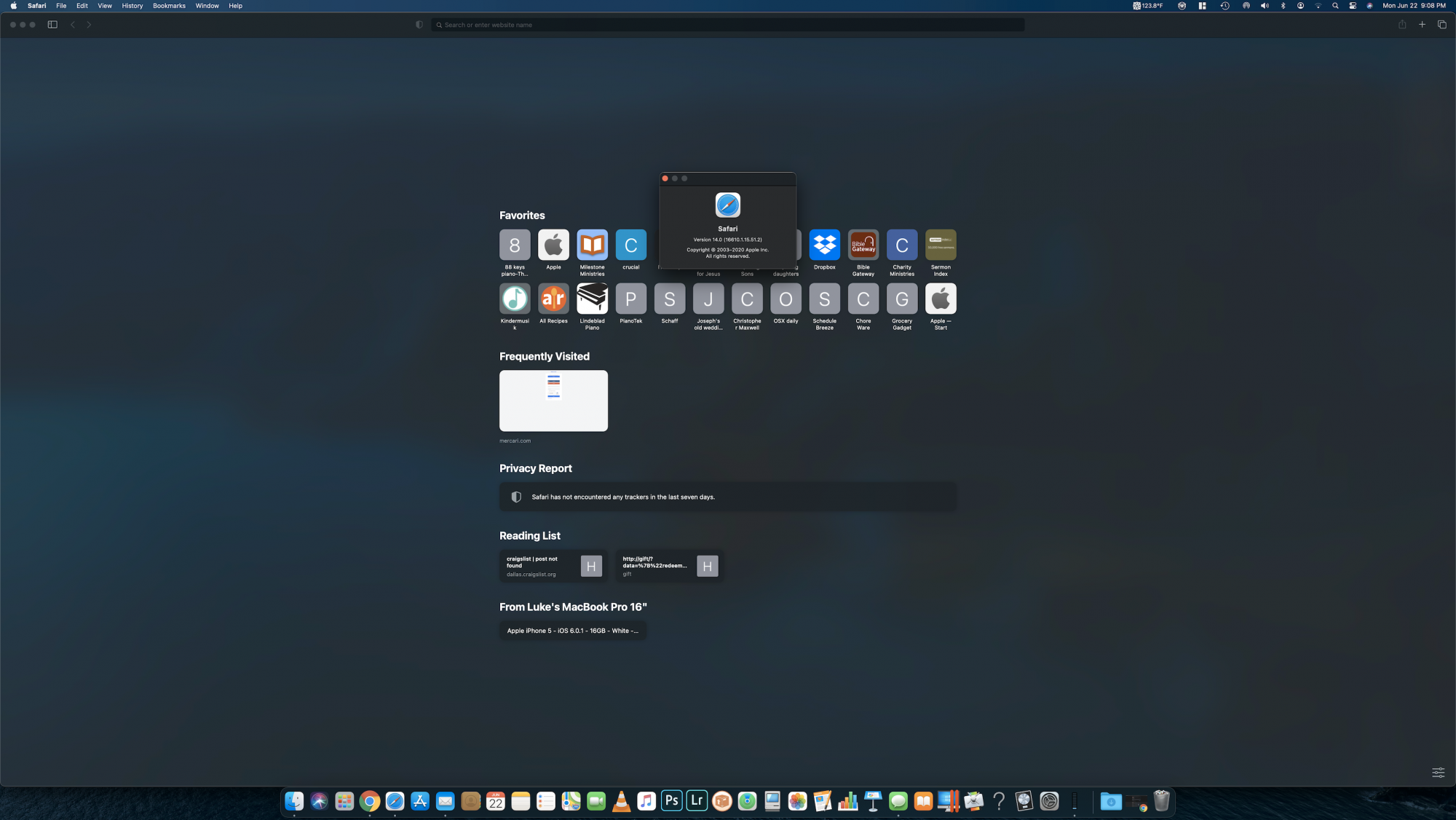
Task: Open the mercari.com frequently visited thumbnail
Action: click(553, 401)
